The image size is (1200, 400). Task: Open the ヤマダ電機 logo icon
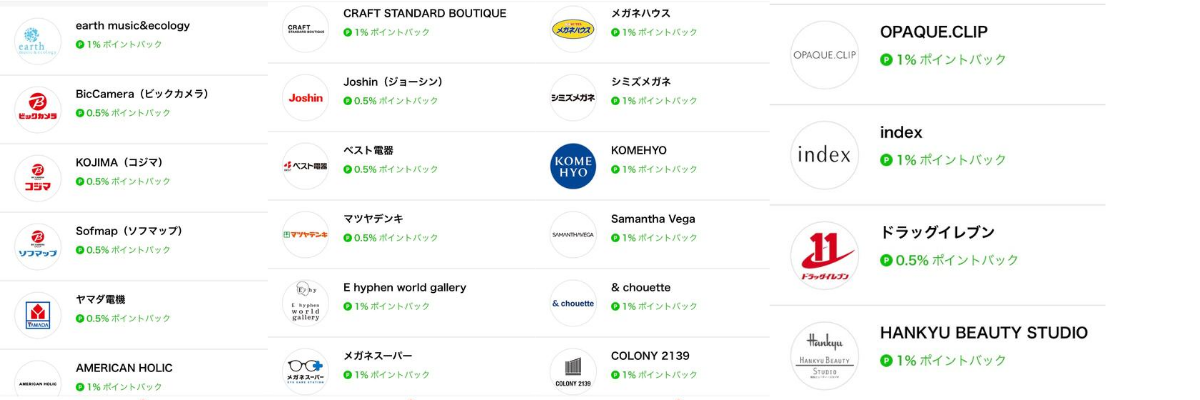pos(38,315)
